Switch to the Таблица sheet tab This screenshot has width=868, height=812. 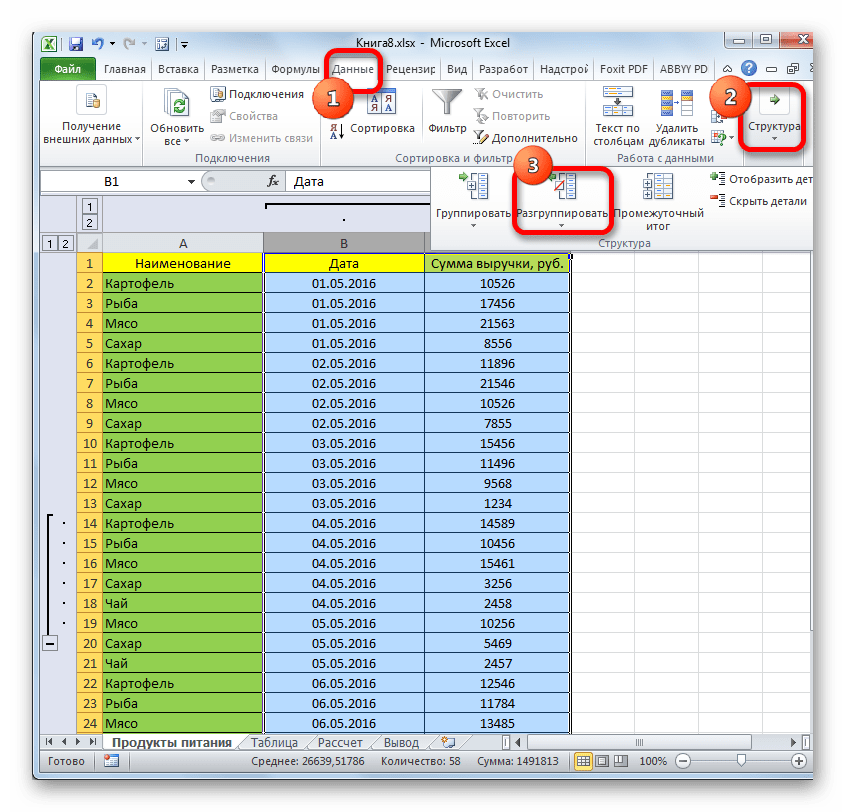tap(273, 743)
